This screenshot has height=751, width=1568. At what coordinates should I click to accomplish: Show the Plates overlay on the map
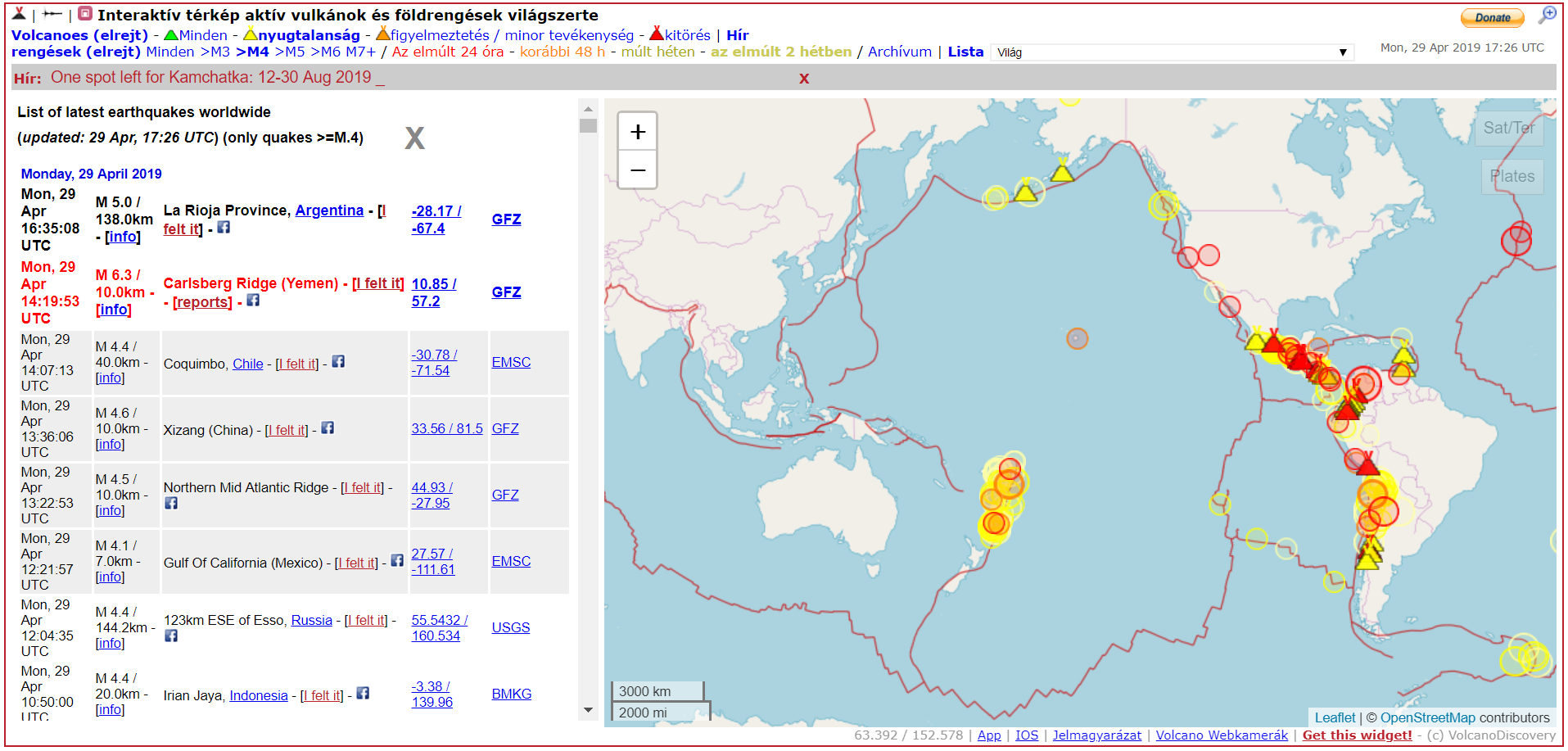[1512, 176]
